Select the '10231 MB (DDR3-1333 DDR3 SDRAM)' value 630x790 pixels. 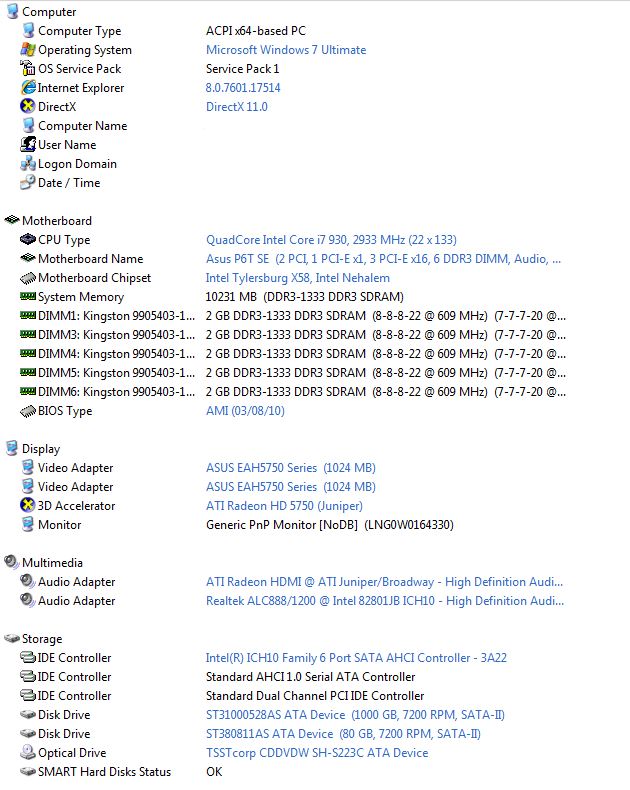click(x=304, y=297)
